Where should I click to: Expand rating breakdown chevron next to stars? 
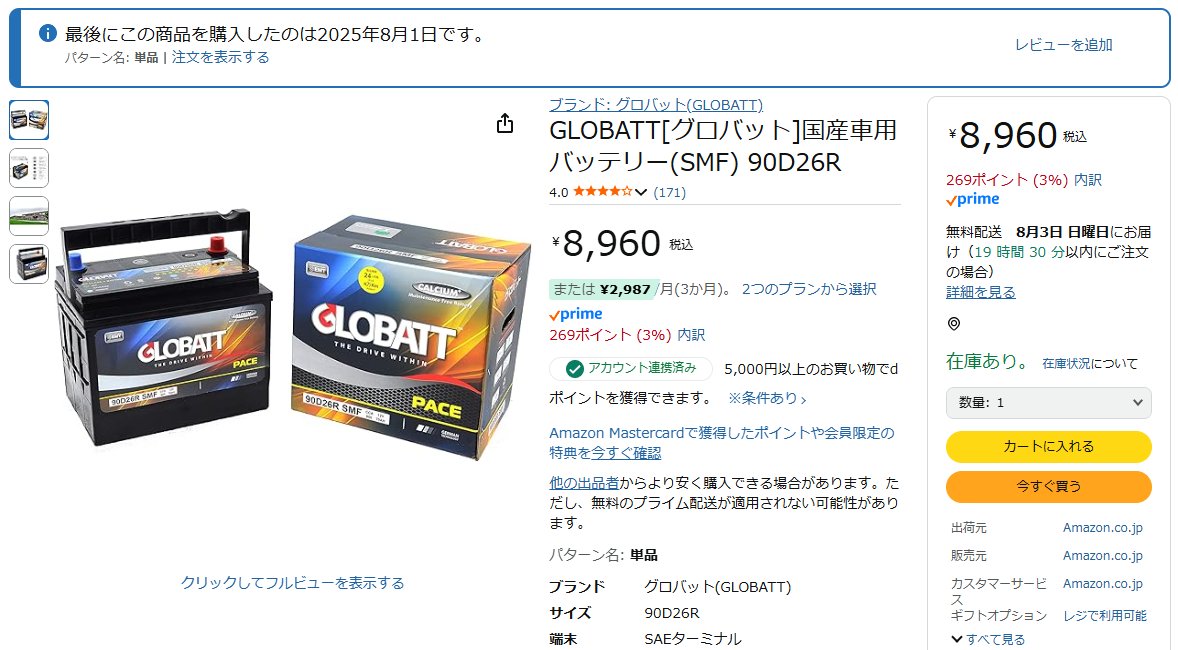coord(641,192)
